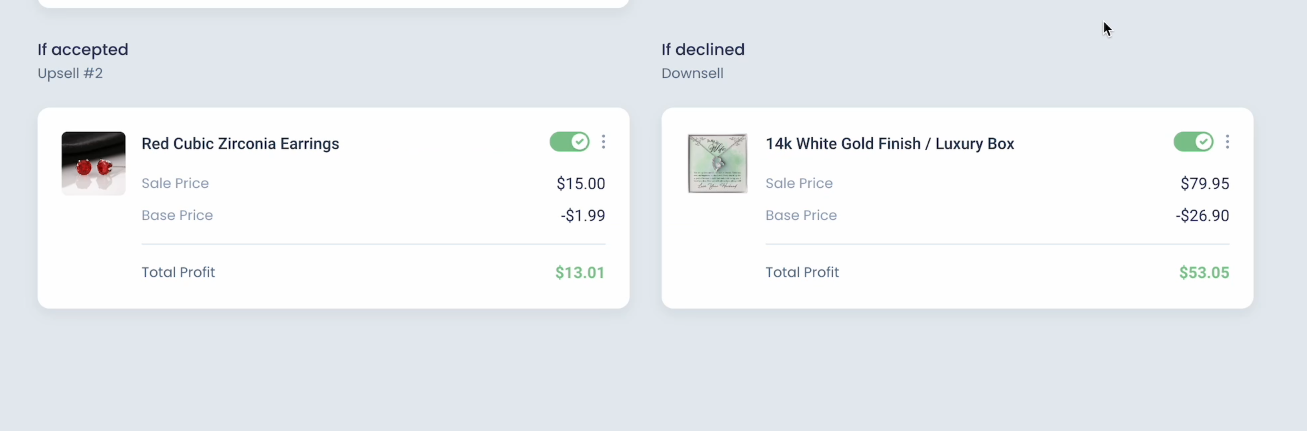Click the $15.00 sale price value
Image resolution: width=1307 pixels, height=431 pixels.
[581, 184]
